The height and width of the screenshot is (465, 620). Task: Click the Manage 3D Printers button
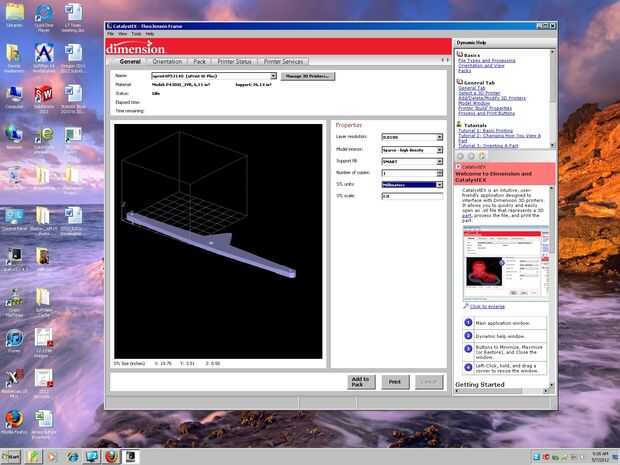tap(308, 76)
